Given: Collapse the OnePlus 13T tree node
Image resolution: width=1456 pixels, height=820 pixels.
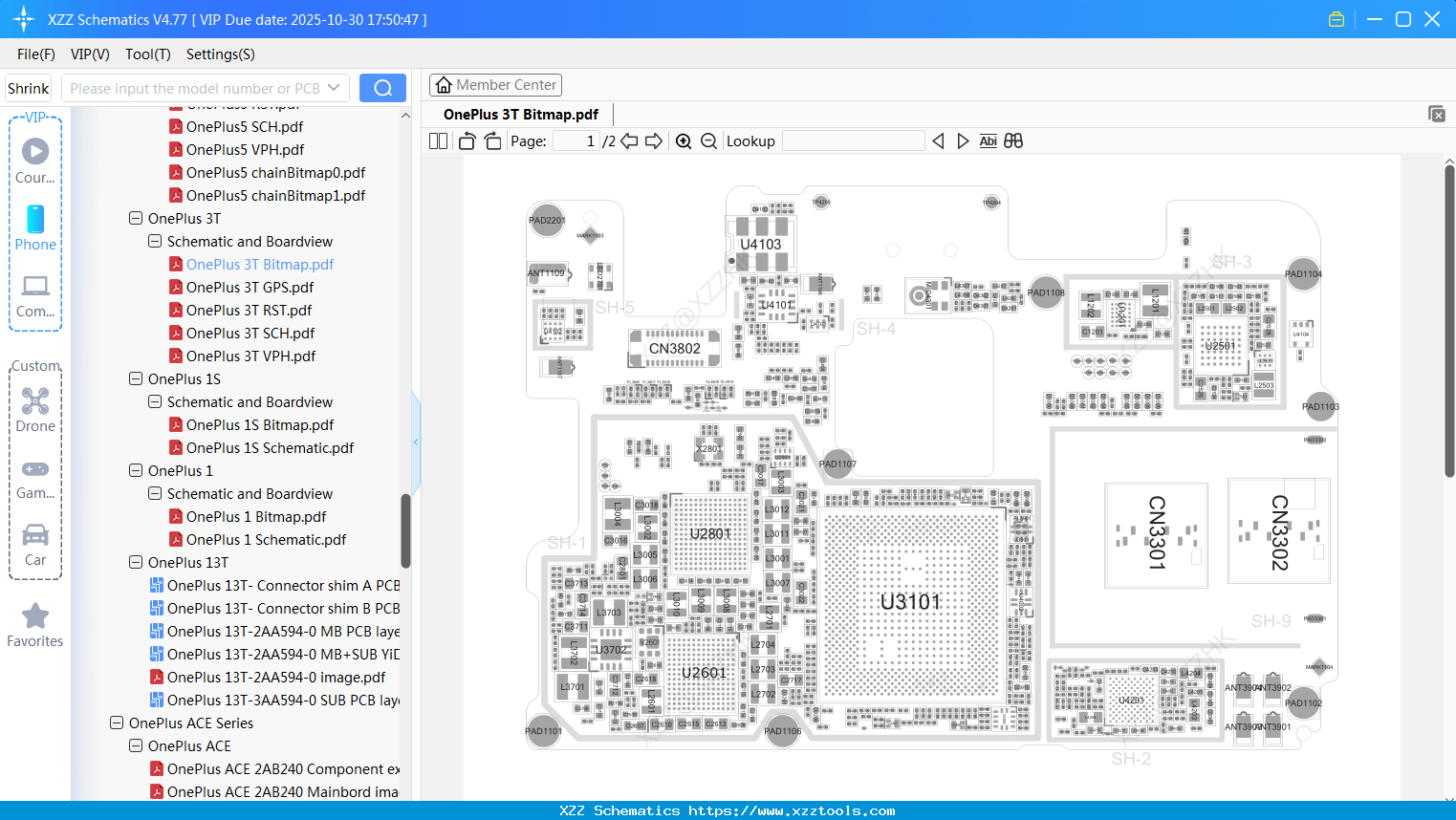Looking at the screenshot, I should [x=135, y=562].
